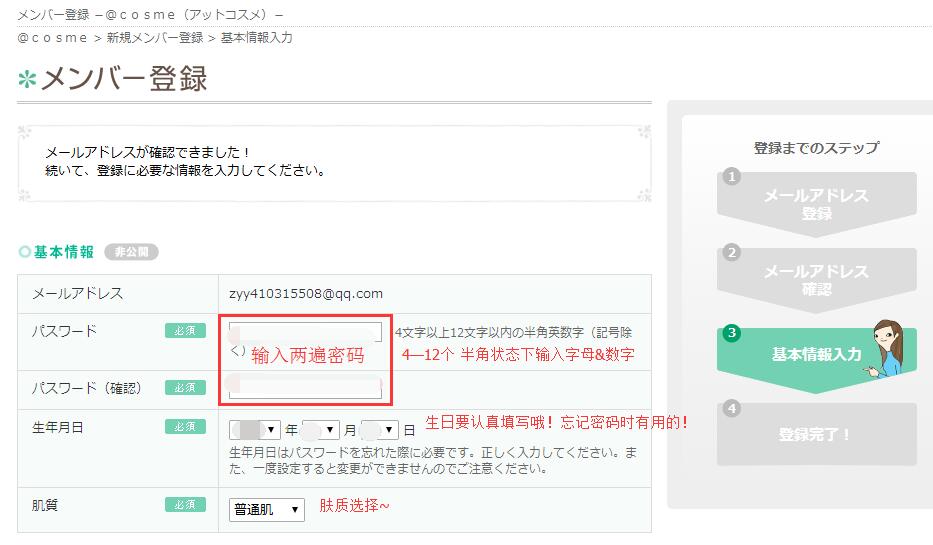Select step 2 メールアドレス確認 box
The width and height of the screenshot is (933, 545).
click(816, 280)
